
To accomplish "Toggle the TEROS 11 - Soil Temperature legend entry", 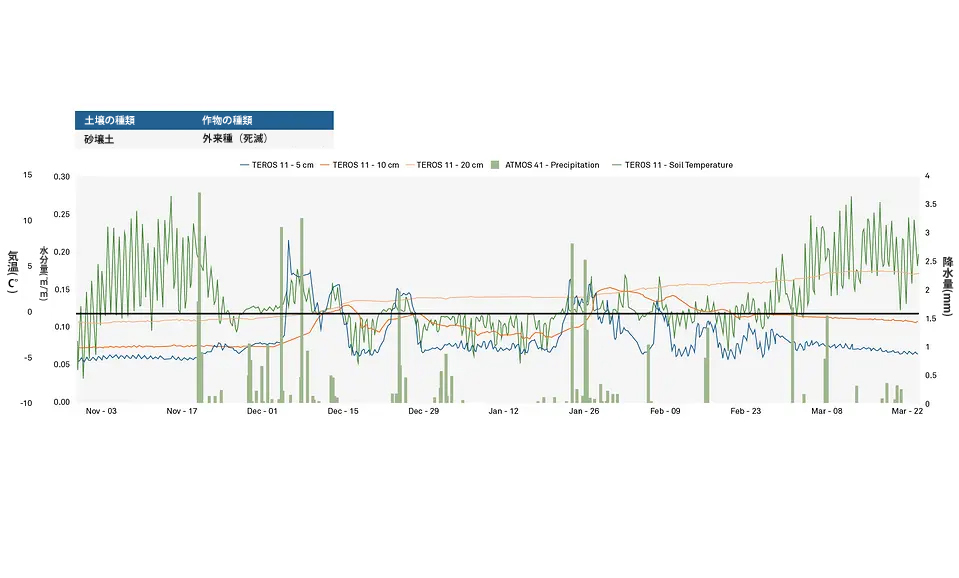I will tap(672, 165).
